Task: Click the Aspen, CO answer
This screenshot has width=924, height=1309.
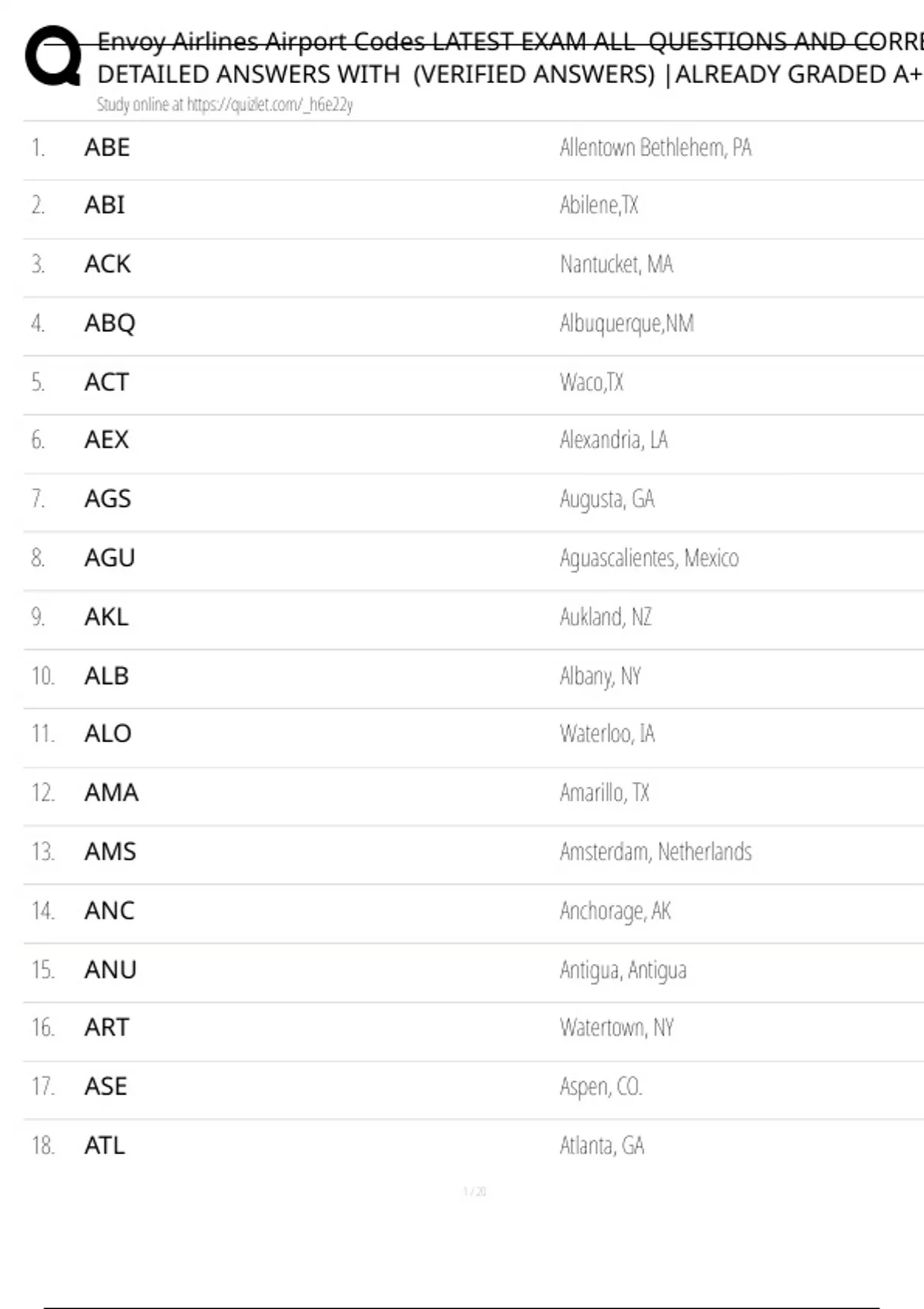Action: 601,1086
